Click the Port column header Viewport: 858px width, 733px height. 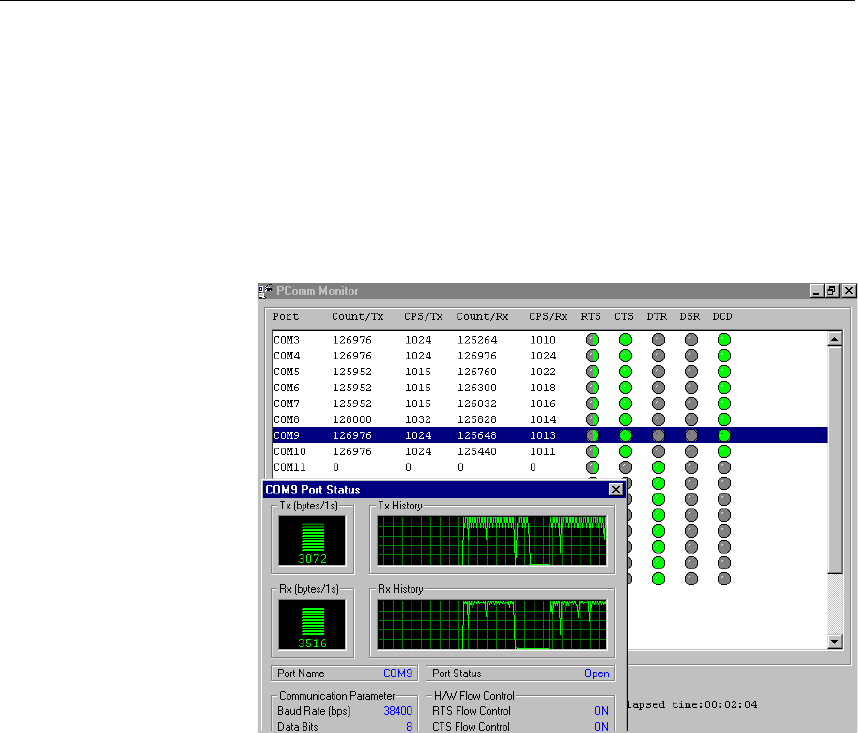pyautogui.click(x=286, y=317)
